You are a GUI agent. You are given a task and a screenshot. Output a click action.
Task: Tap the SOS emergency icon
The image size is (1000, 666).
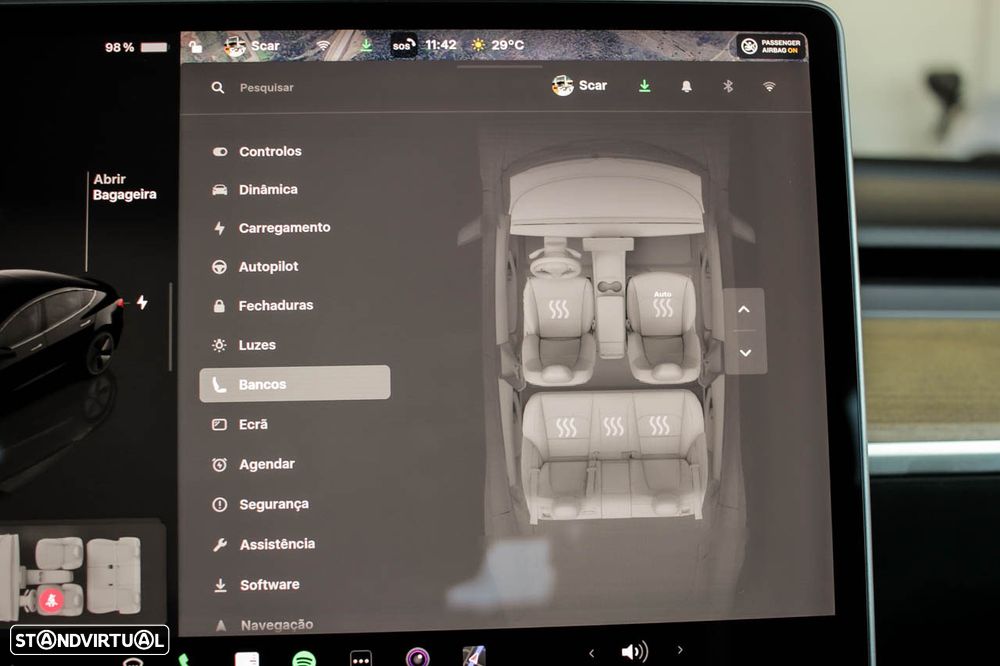click(403, 45)
